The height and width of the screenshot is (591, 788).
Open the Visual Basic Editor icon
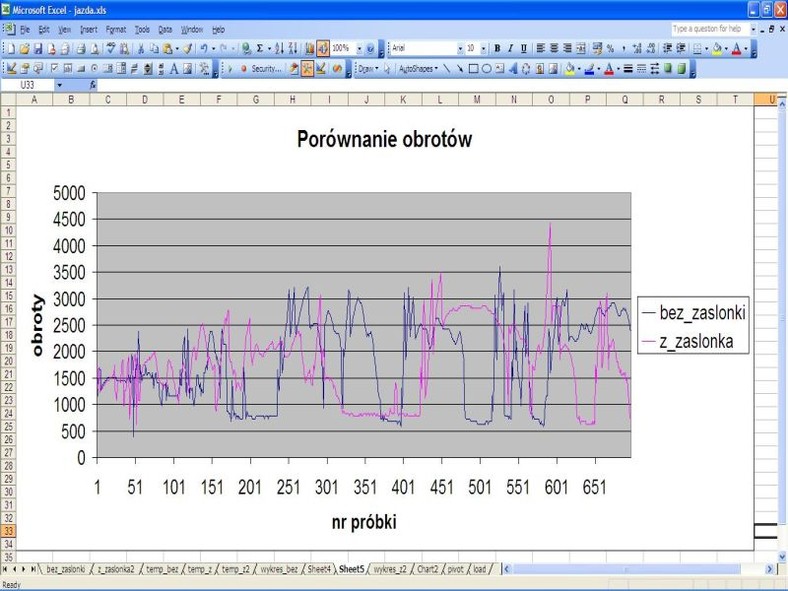294,68
